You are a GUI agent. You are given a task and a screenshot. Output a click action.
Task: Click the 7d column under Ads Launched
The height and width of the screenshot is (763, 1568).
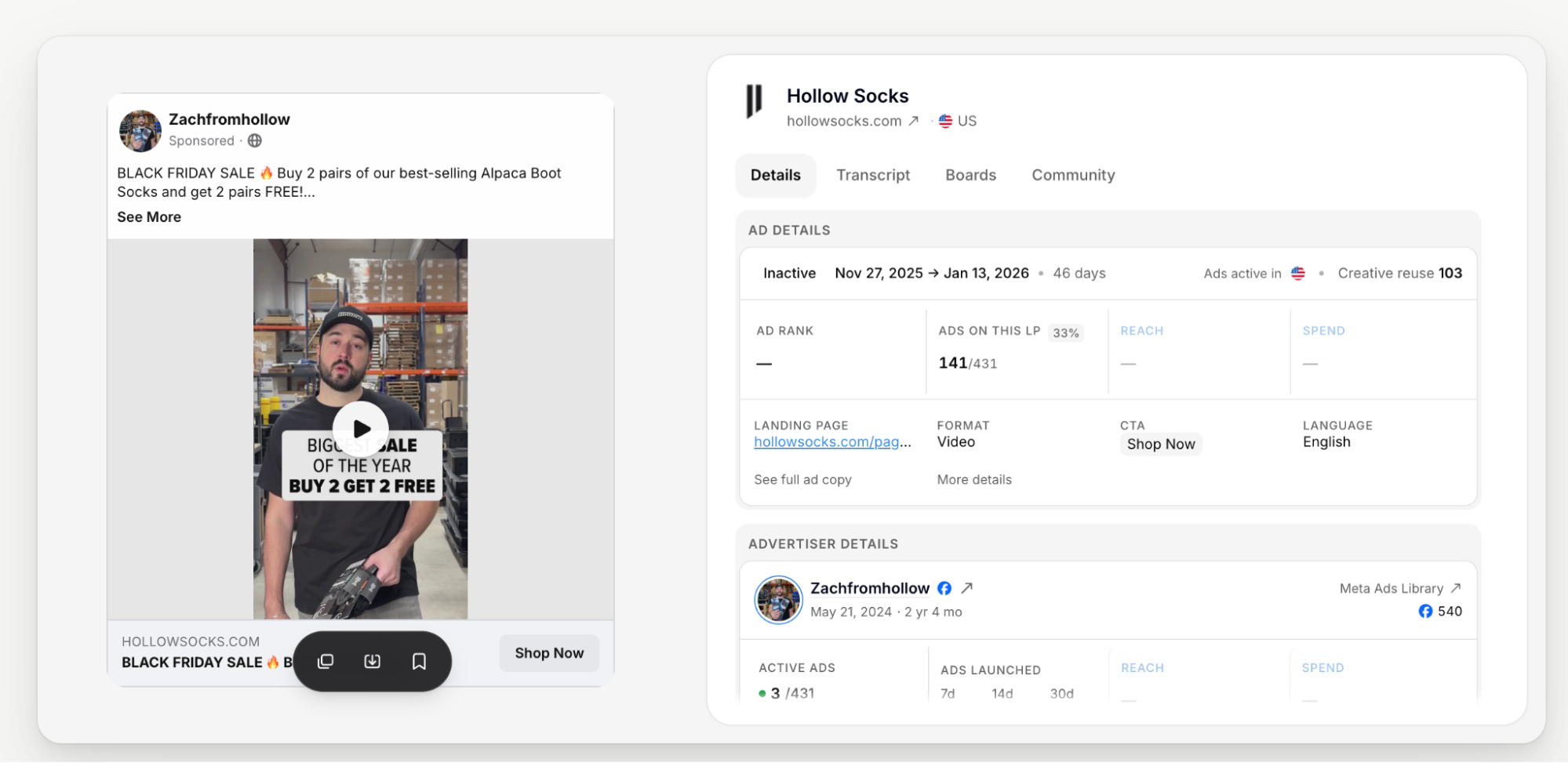948,694
